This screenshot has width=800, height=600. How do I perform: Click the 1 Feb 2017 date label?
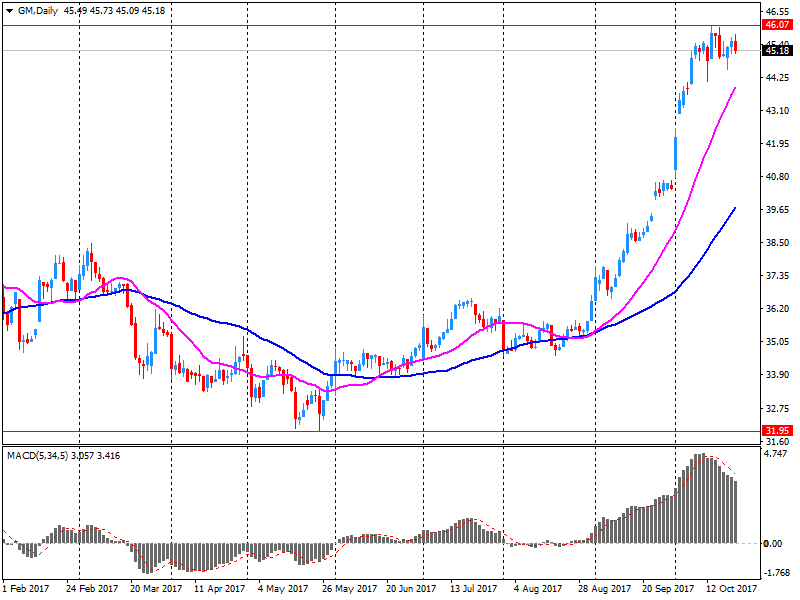tap(26, 589)
